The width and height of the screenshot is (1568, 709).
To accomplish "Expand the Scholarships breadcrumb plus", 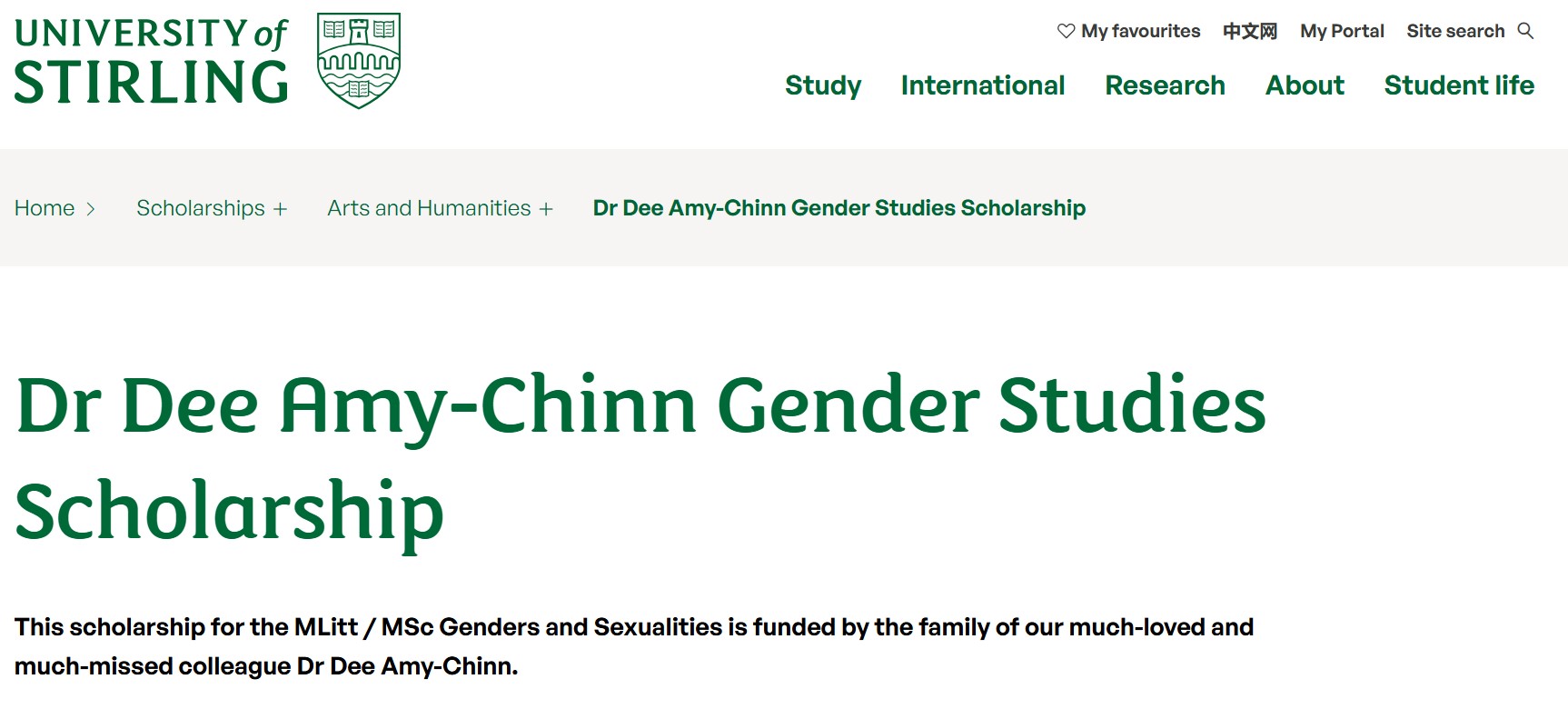I will click(x=280, y=209).
